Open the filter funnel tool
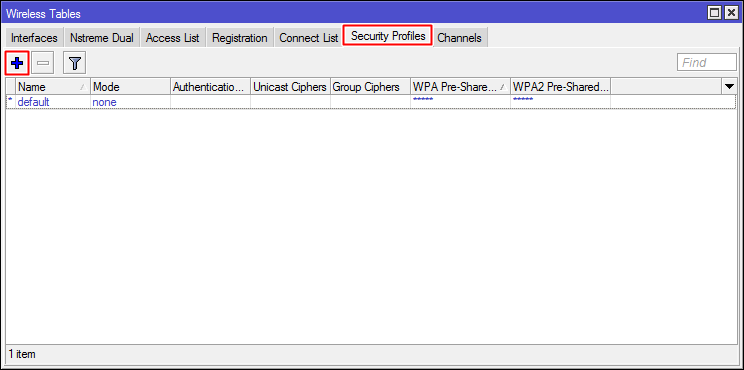 (x=74, y=63)
